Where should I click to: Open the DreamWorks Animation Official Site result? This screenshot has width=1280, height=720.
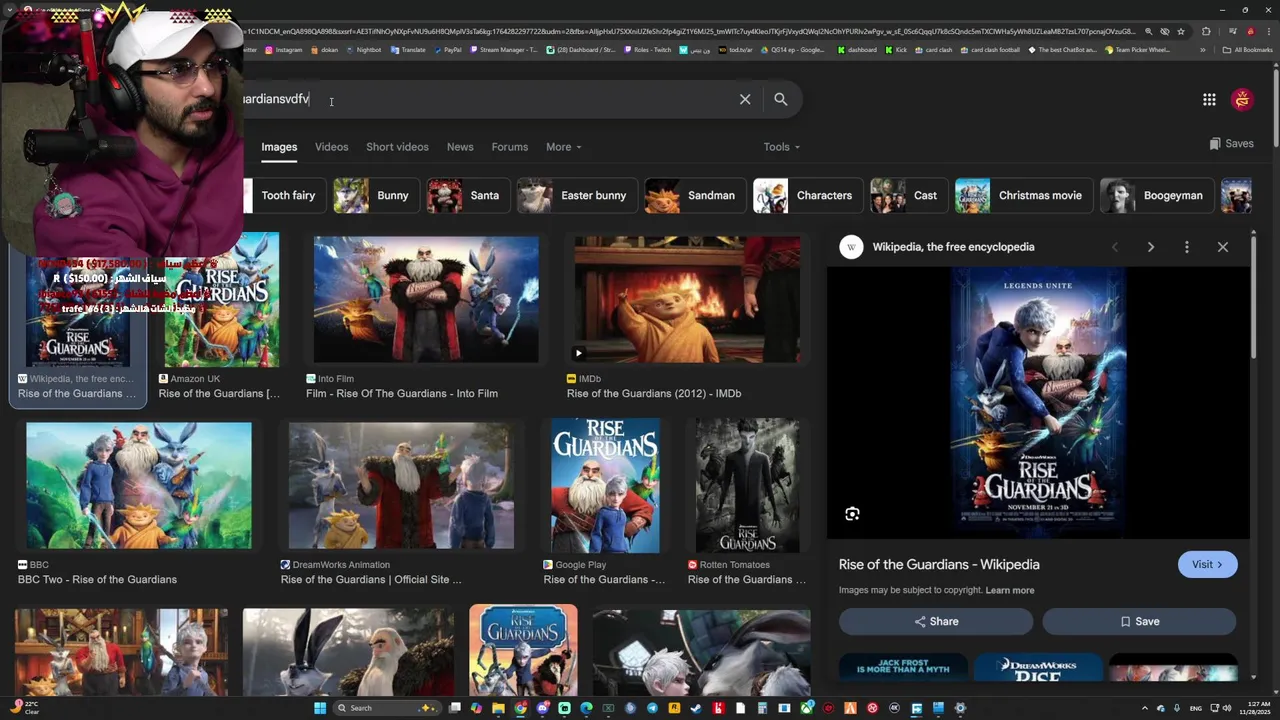coord(401,485)
